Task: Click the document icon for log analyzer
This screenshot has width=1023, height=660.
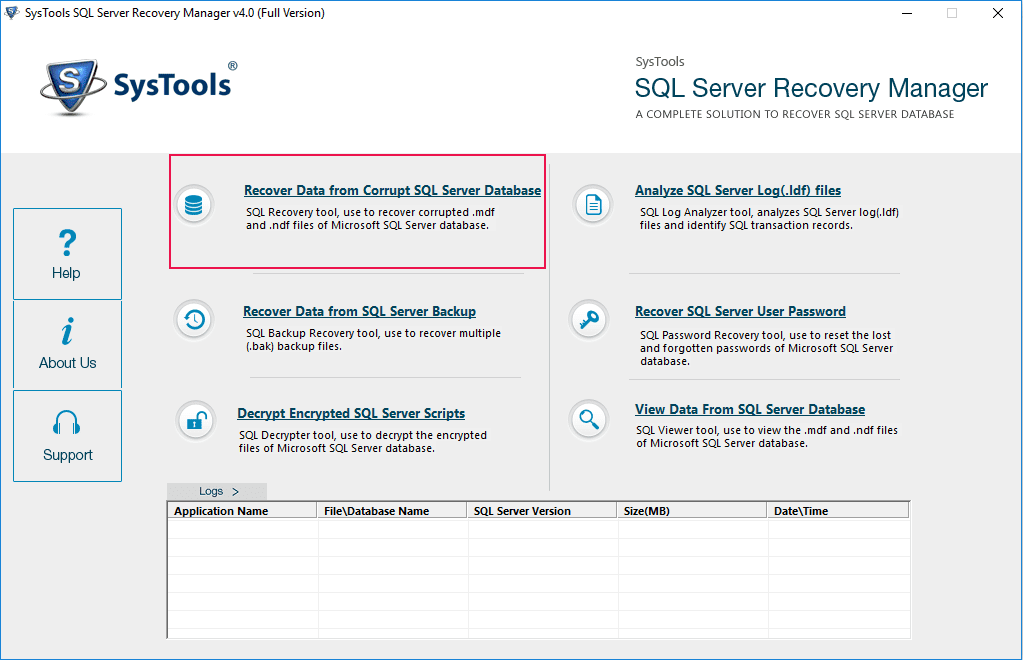Action: click(x=593, y=205)
